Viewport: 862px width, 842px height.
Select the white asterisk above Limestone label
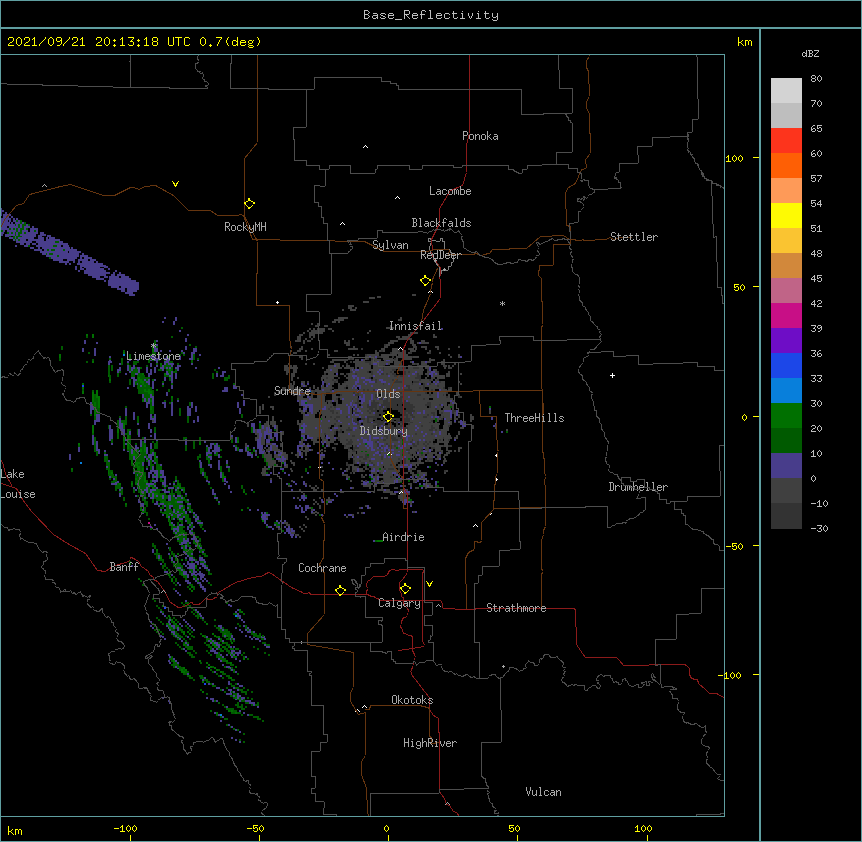tap(154, 346)
